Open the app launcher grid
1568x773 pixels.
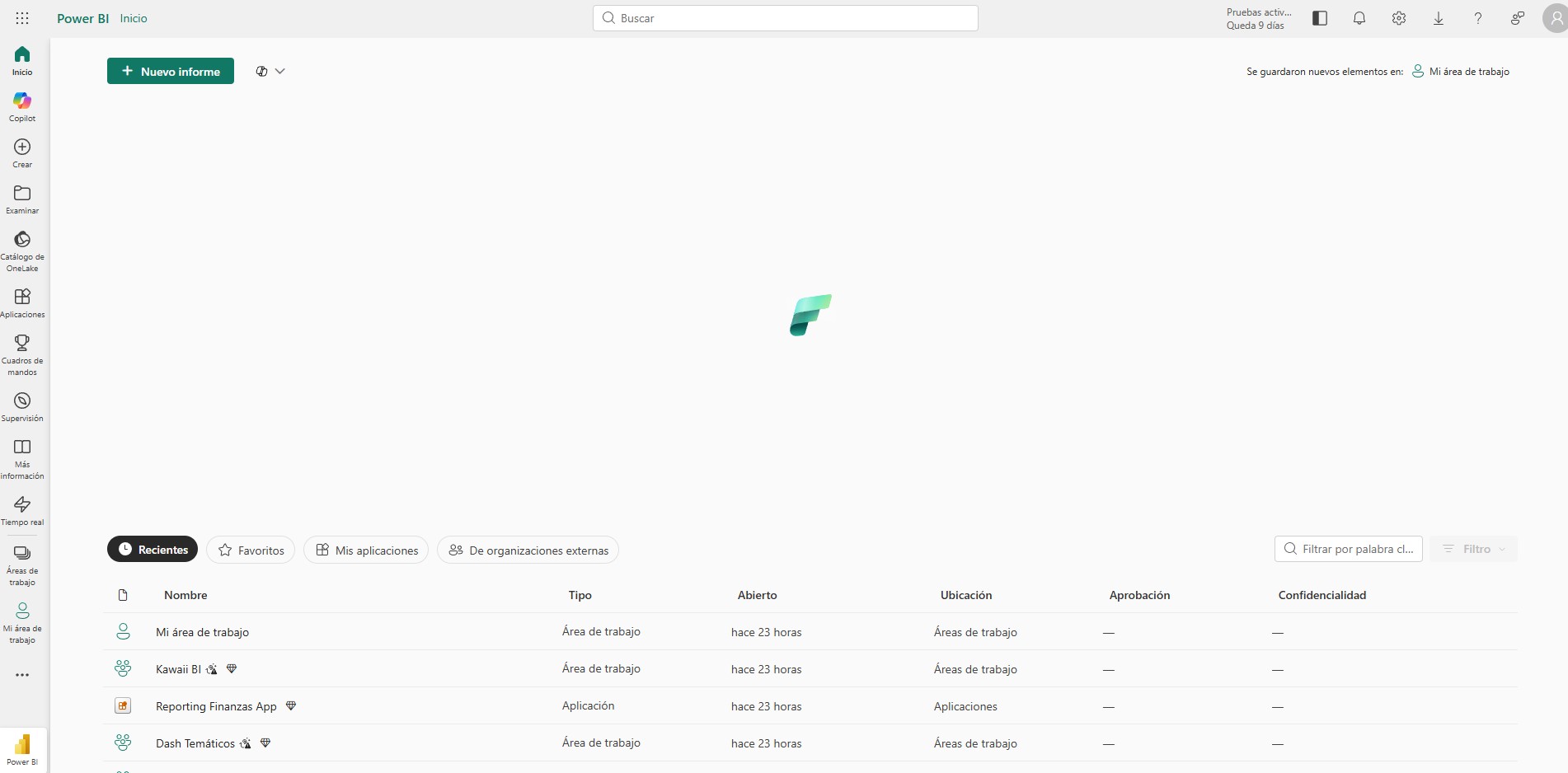click(x=22, y=18)
